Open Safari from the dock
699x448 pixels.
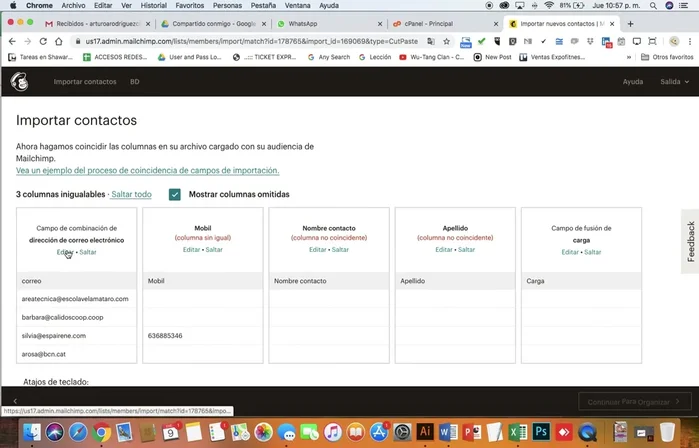pos(78,432)
